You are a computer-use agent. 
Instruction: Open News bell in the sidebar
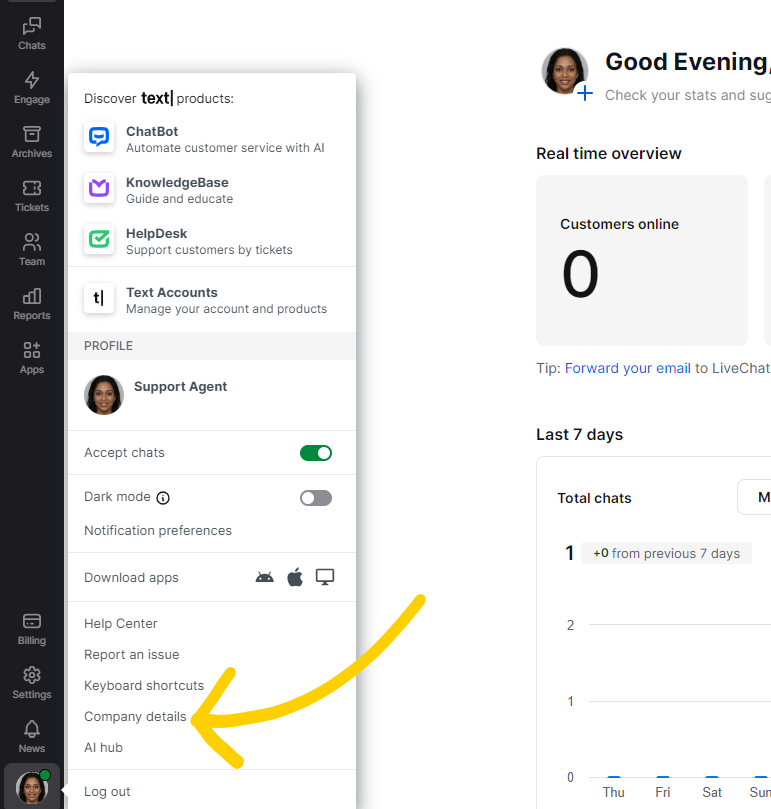[x=31, y=737]
